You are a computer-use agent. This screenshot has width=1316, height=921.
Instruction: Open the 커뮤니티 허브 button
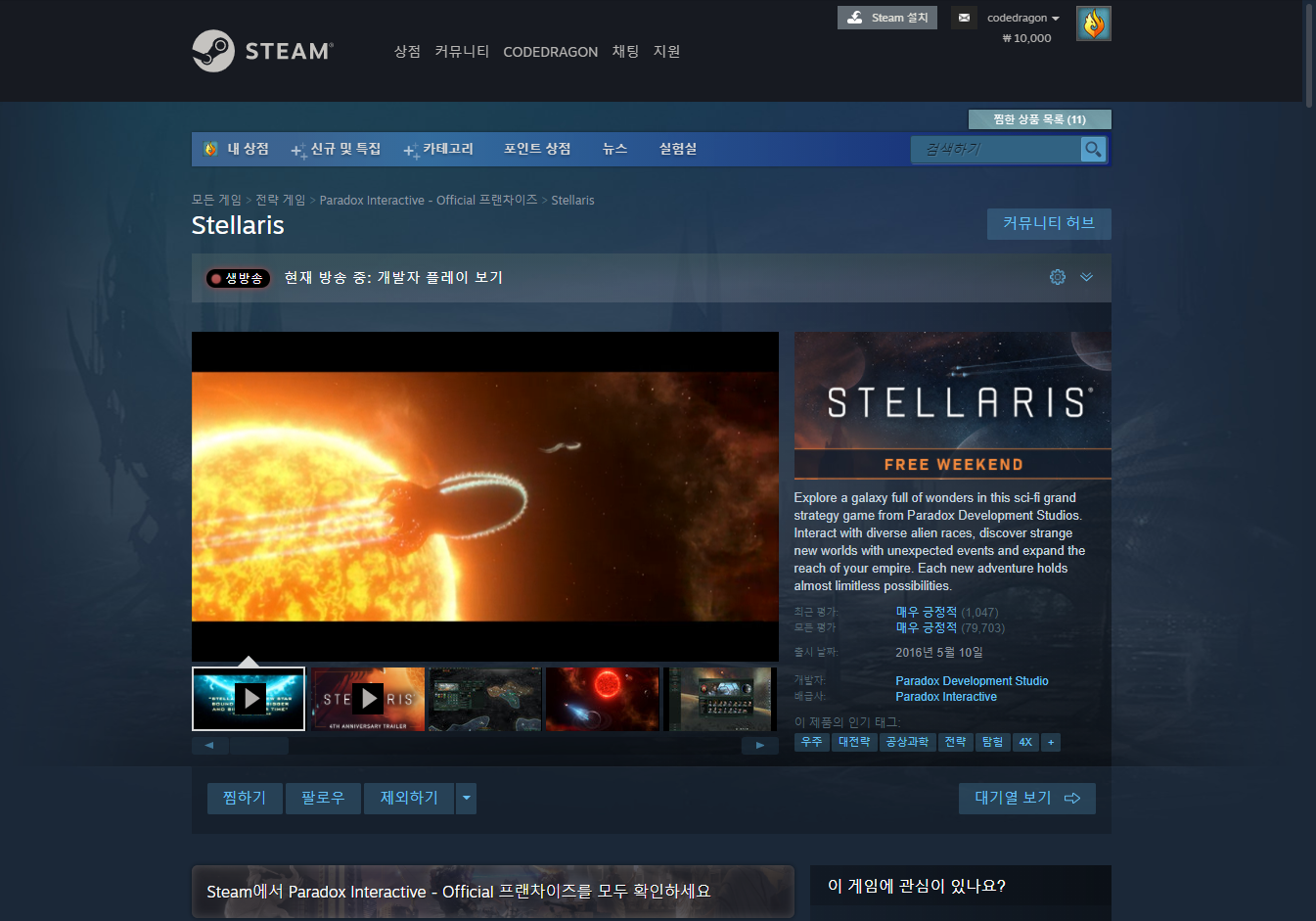point(1049,224)
